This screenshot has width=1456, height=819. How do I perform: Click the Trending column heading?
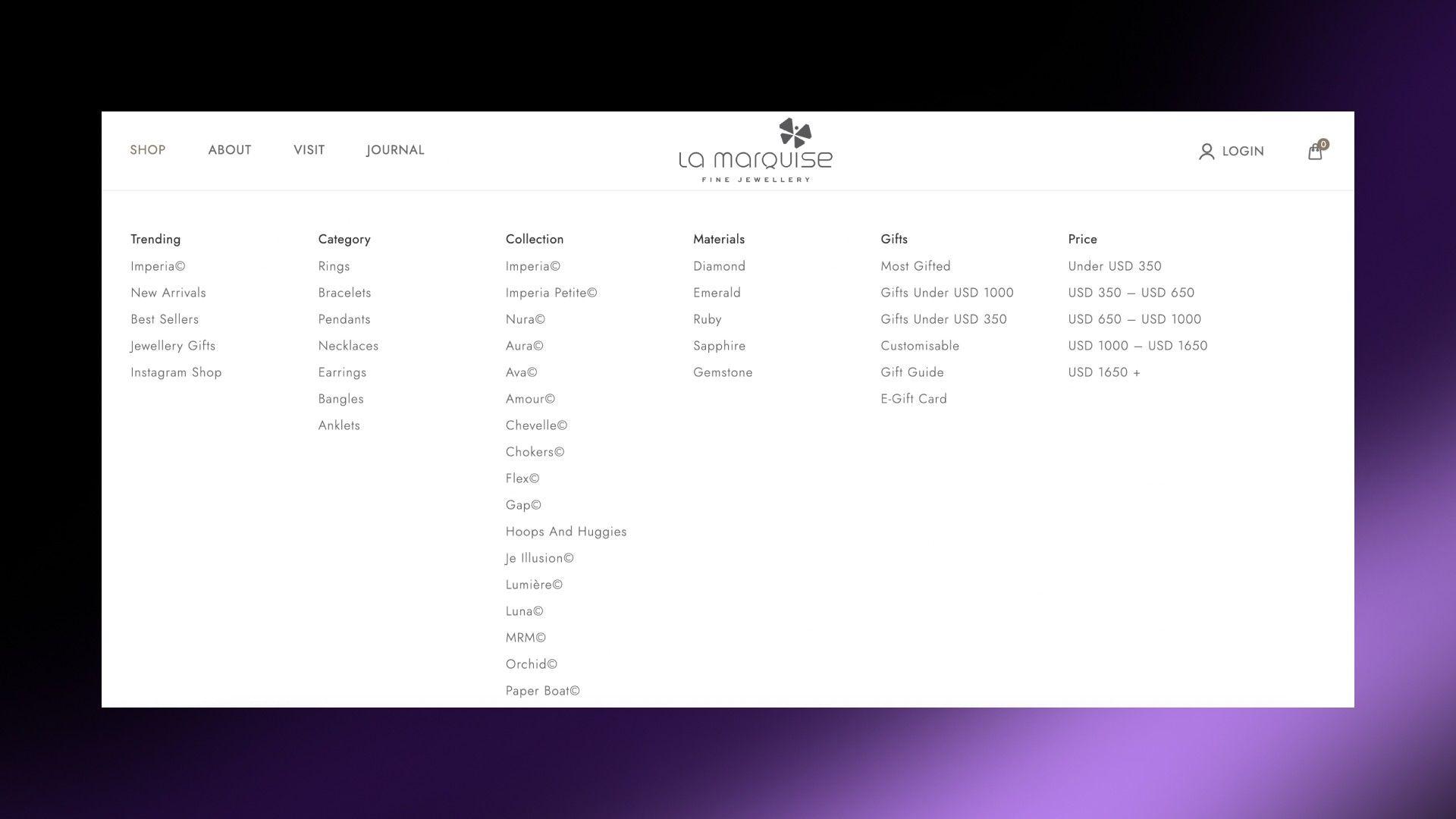click(155, 240)
